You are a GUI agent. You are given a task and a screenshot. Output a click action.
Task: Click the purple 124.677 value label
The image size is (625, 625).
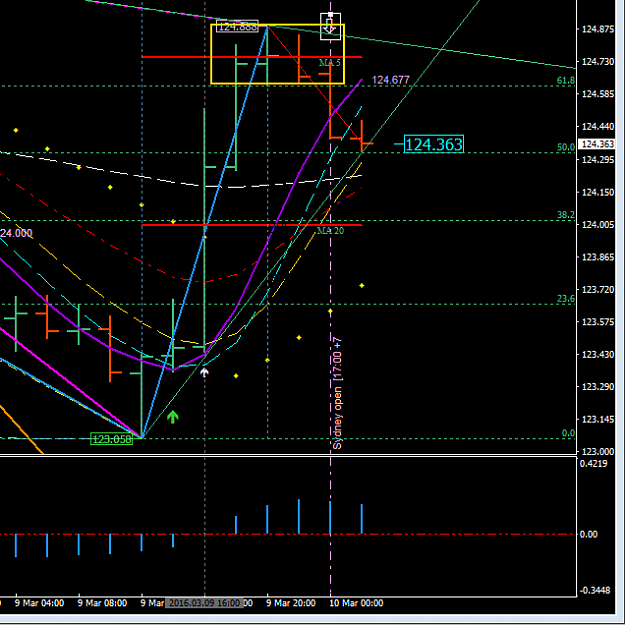[390, 80]
